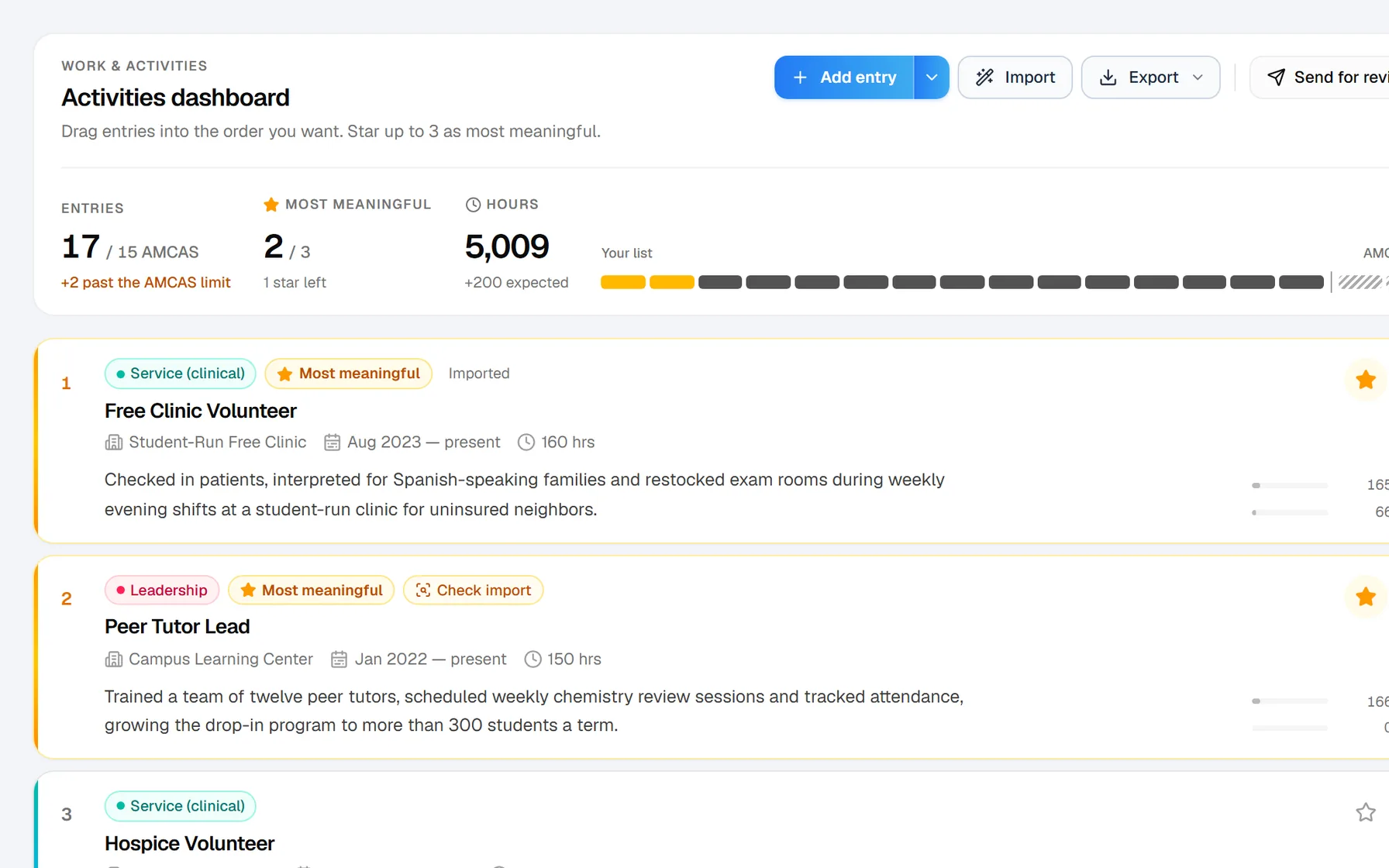Click the '+200 expected' hours note

pos(516,283)
